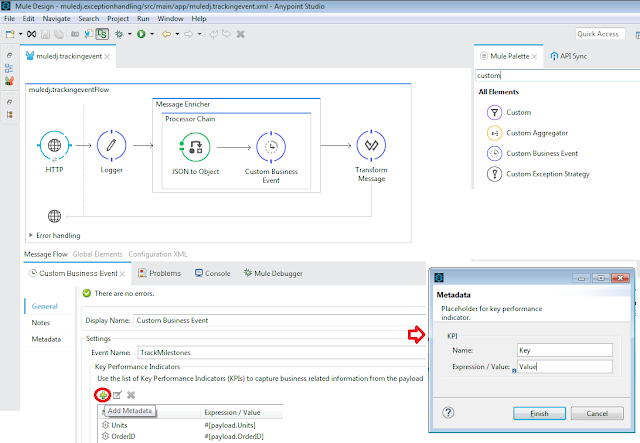The height and width of the screenshot is (443, 640).
Task: Click the New file toolbar icon
Action: 10,34
